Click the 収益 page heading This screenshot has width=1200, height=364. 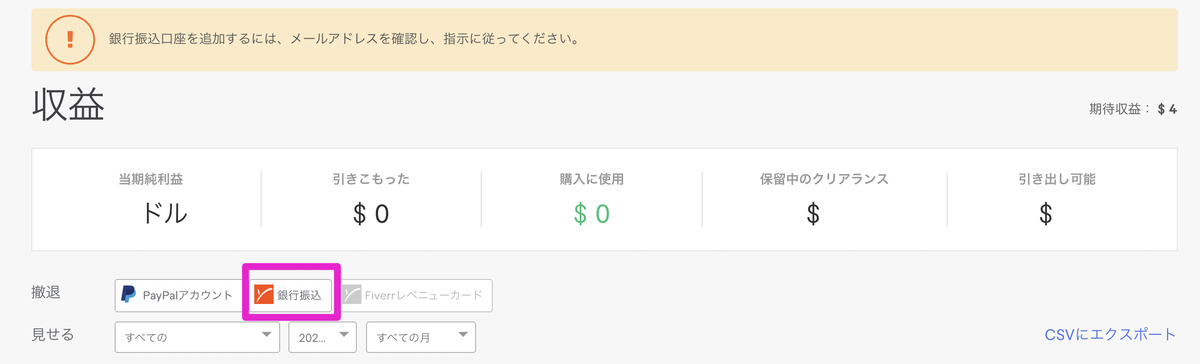click(x=68, y=107)
